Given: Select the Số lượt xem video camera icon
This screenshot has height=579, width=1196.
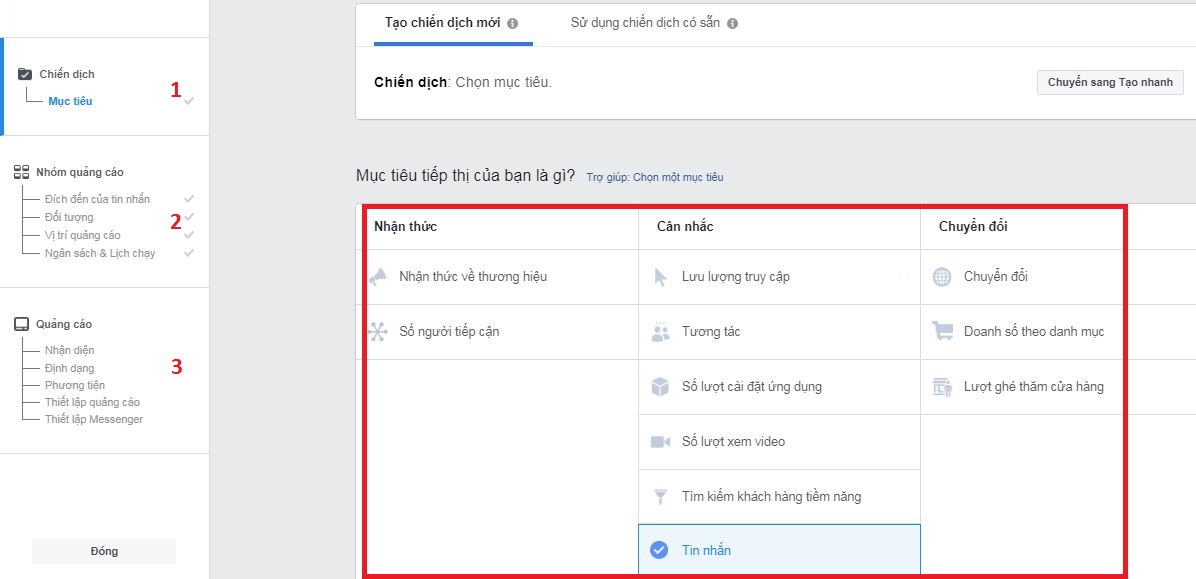Looking at the screenshot, I should click(660, 441).
